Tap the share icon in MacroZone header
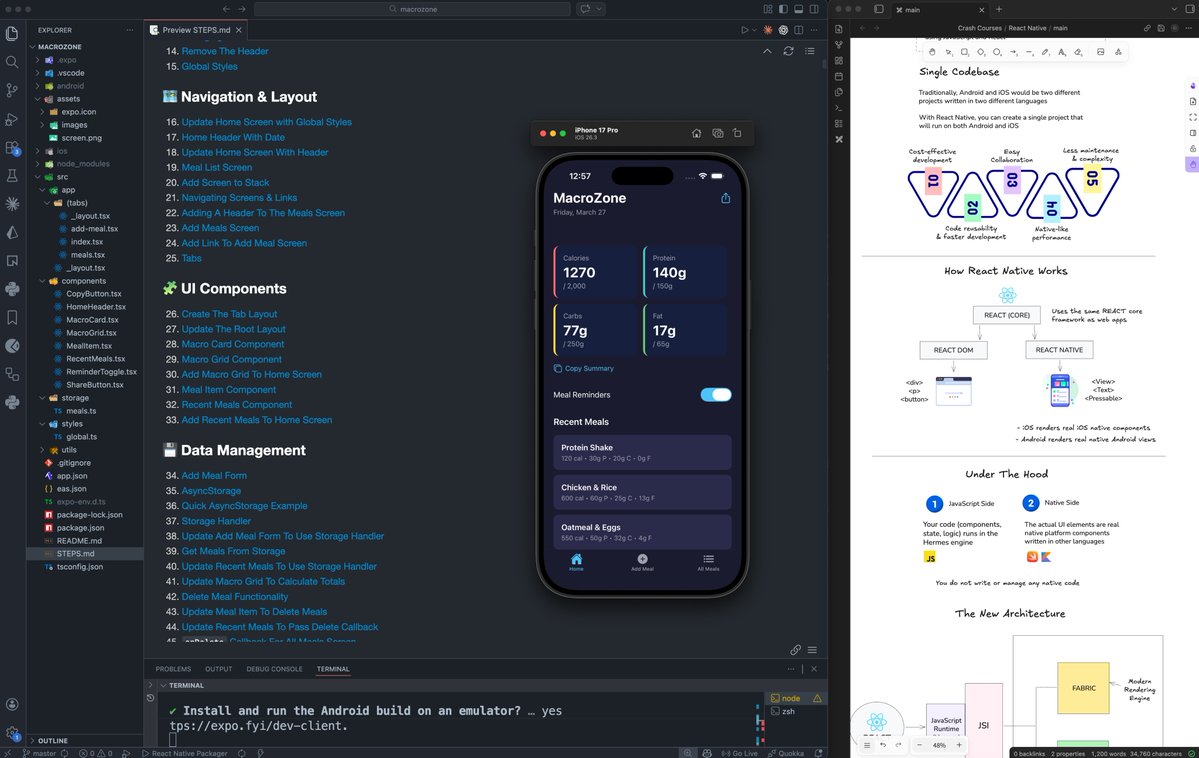 click(x=726, y=198)
